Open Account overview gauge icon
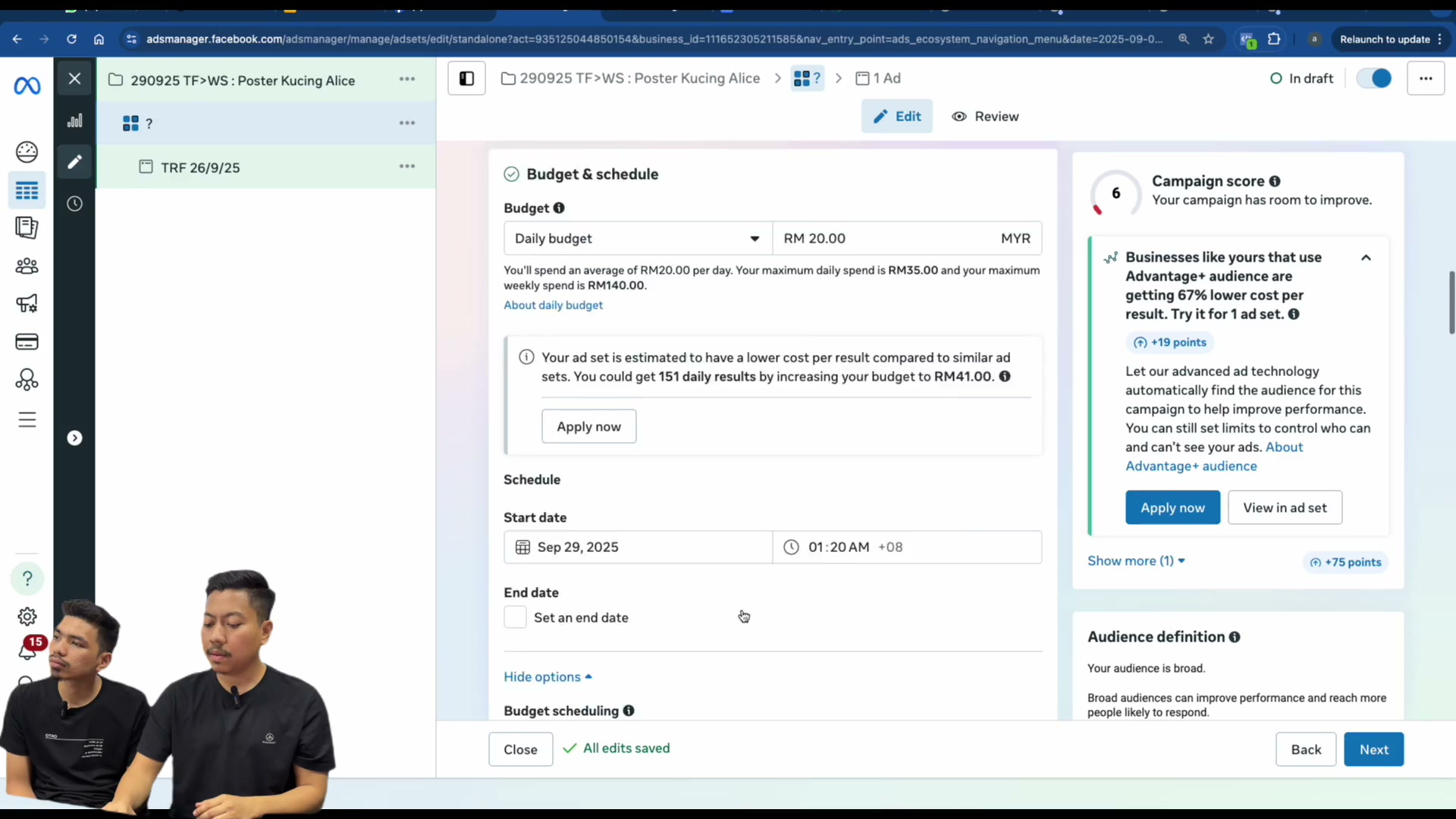The image size is (1456, 819). tap(27, 152)
